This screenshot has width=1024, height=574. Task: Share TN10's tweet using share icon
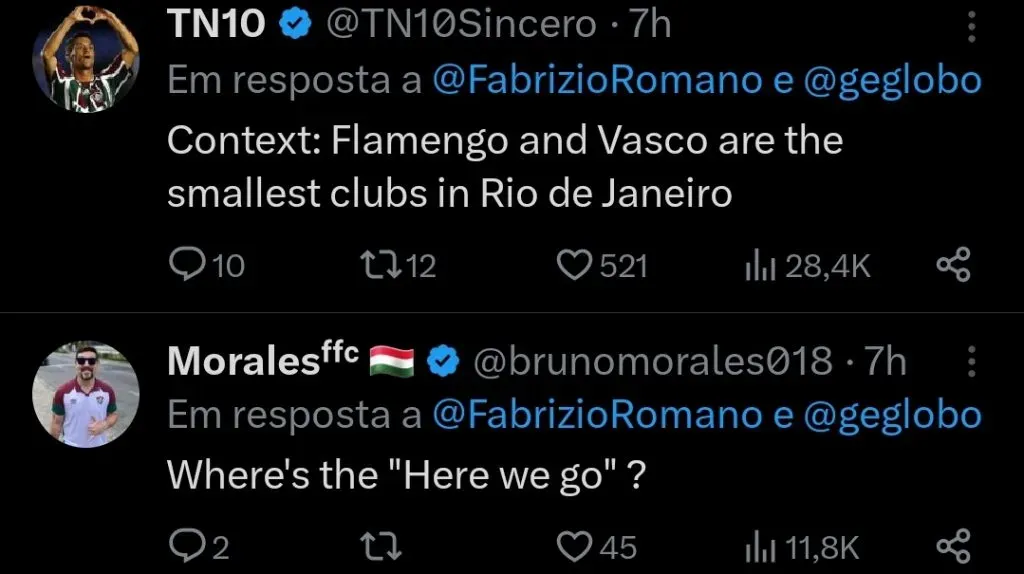[952, 265]
